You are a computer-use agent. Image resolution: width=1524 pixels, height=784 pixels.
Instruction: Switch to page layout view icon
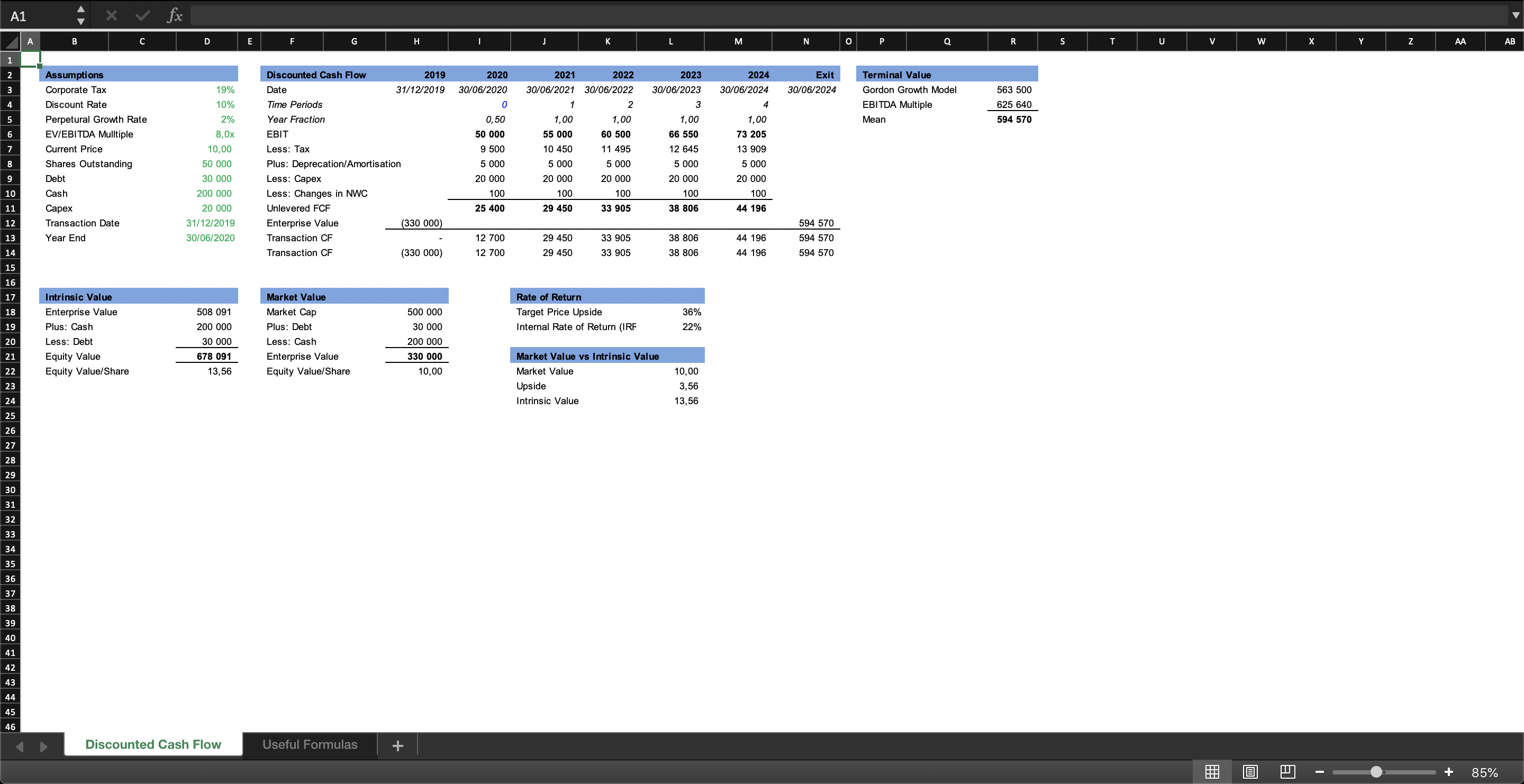pos(1250,771)
